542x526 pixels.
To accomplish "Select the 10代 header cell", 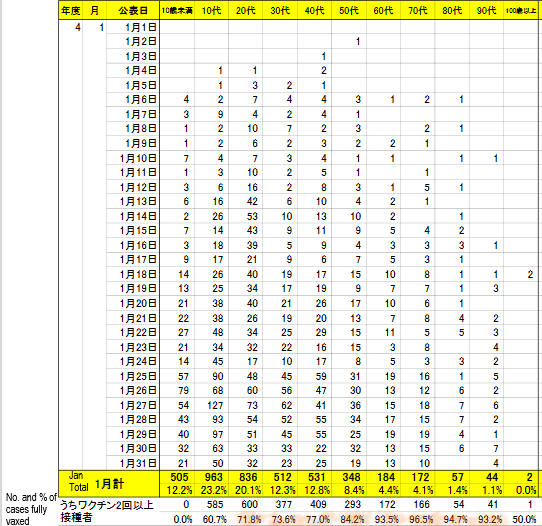I will (211, 10).
